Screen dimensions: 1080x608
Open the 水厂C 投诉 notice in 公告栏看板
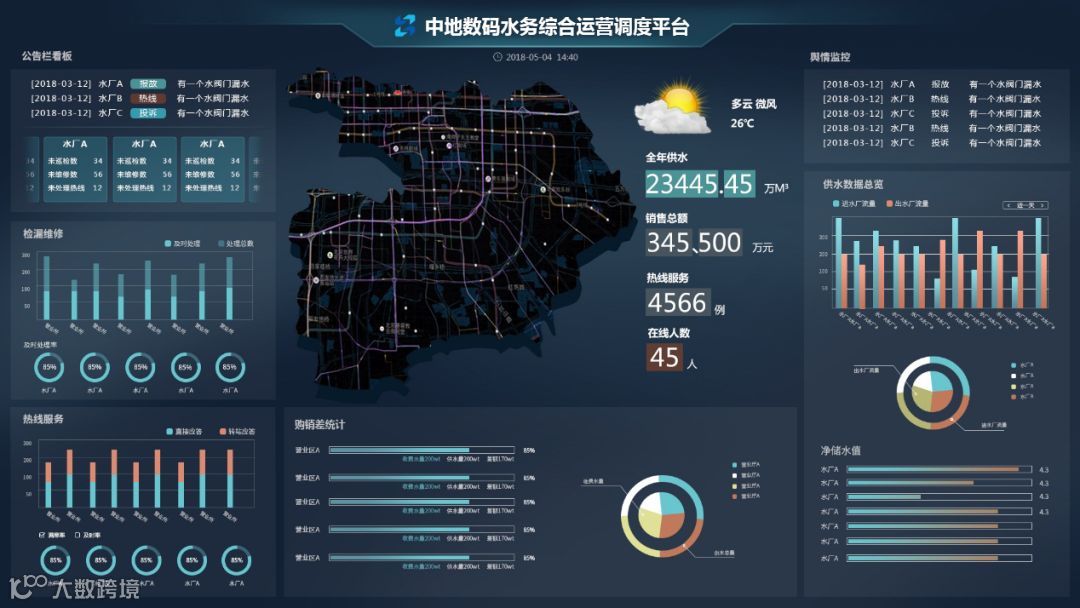tap(140, 113)
